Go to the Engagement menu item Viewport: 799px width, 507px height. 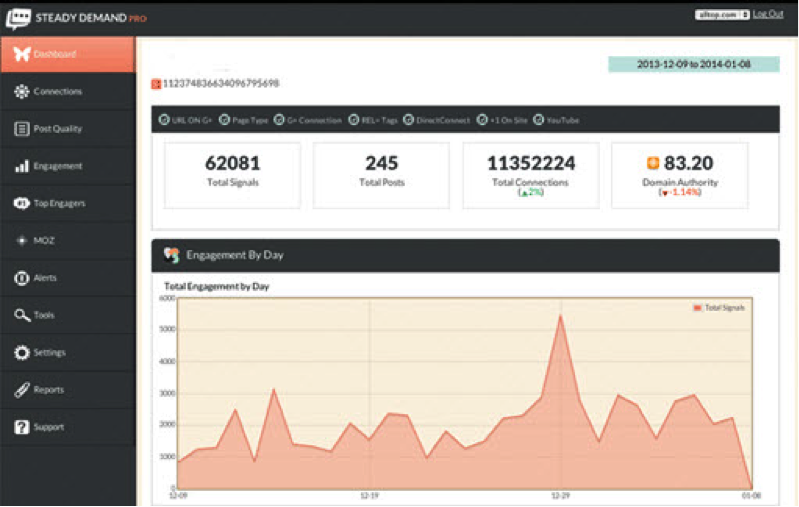coord(68,166)
